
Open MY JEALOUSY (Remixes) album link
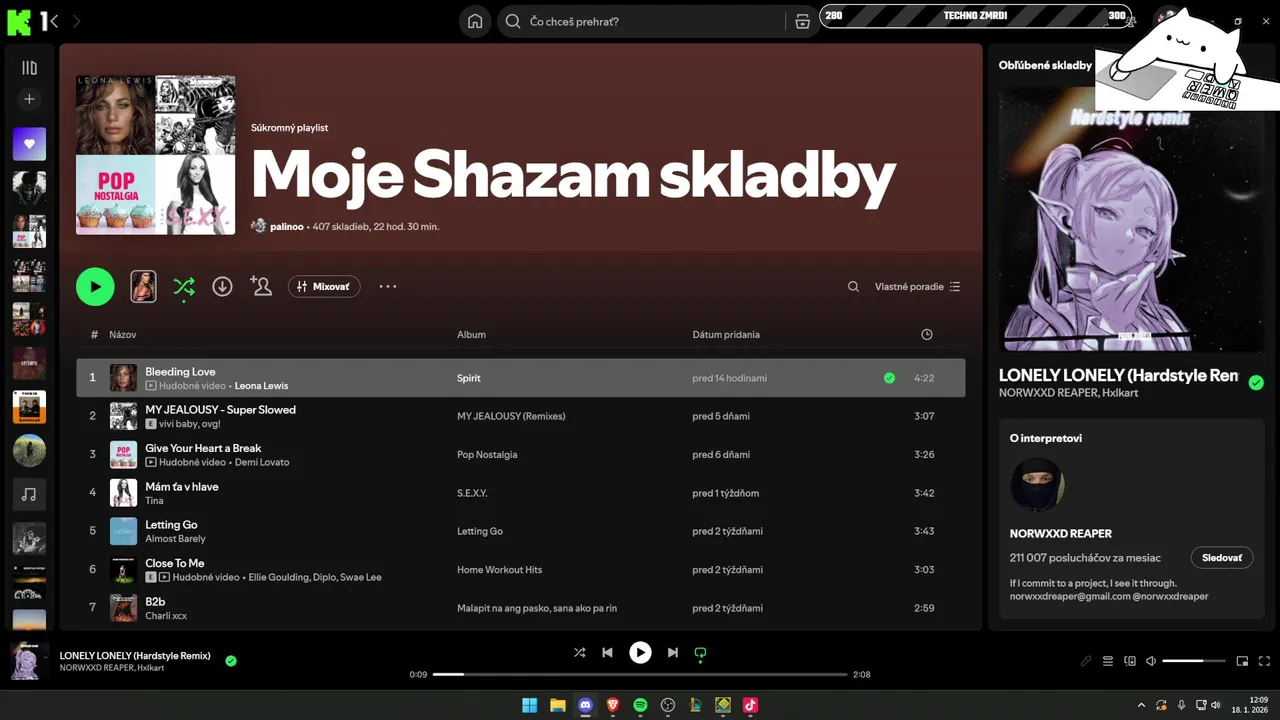coord(511,416)
